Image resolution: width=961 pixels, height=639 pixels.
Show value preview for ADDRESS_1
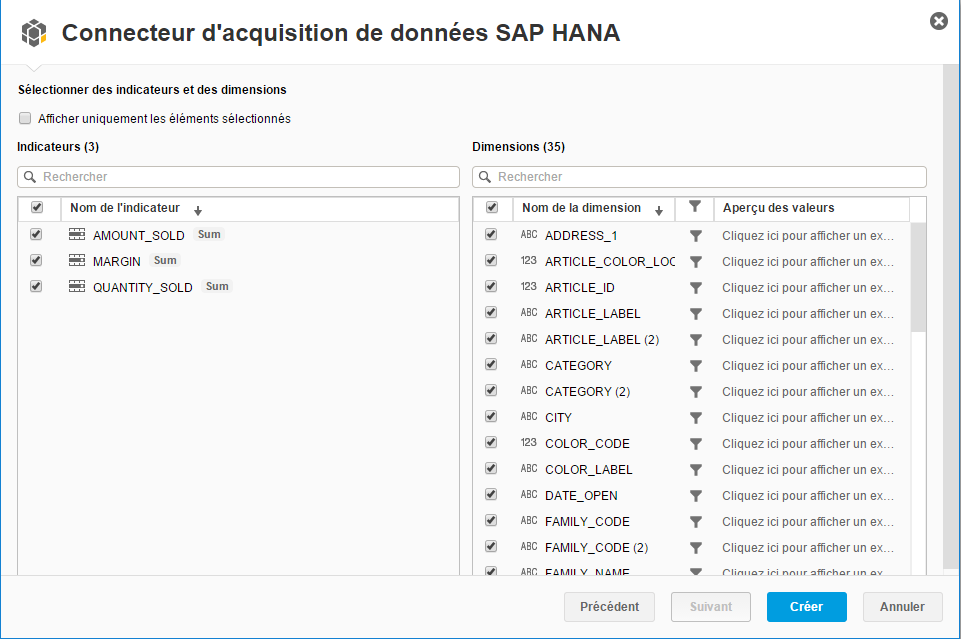[808, 236]
